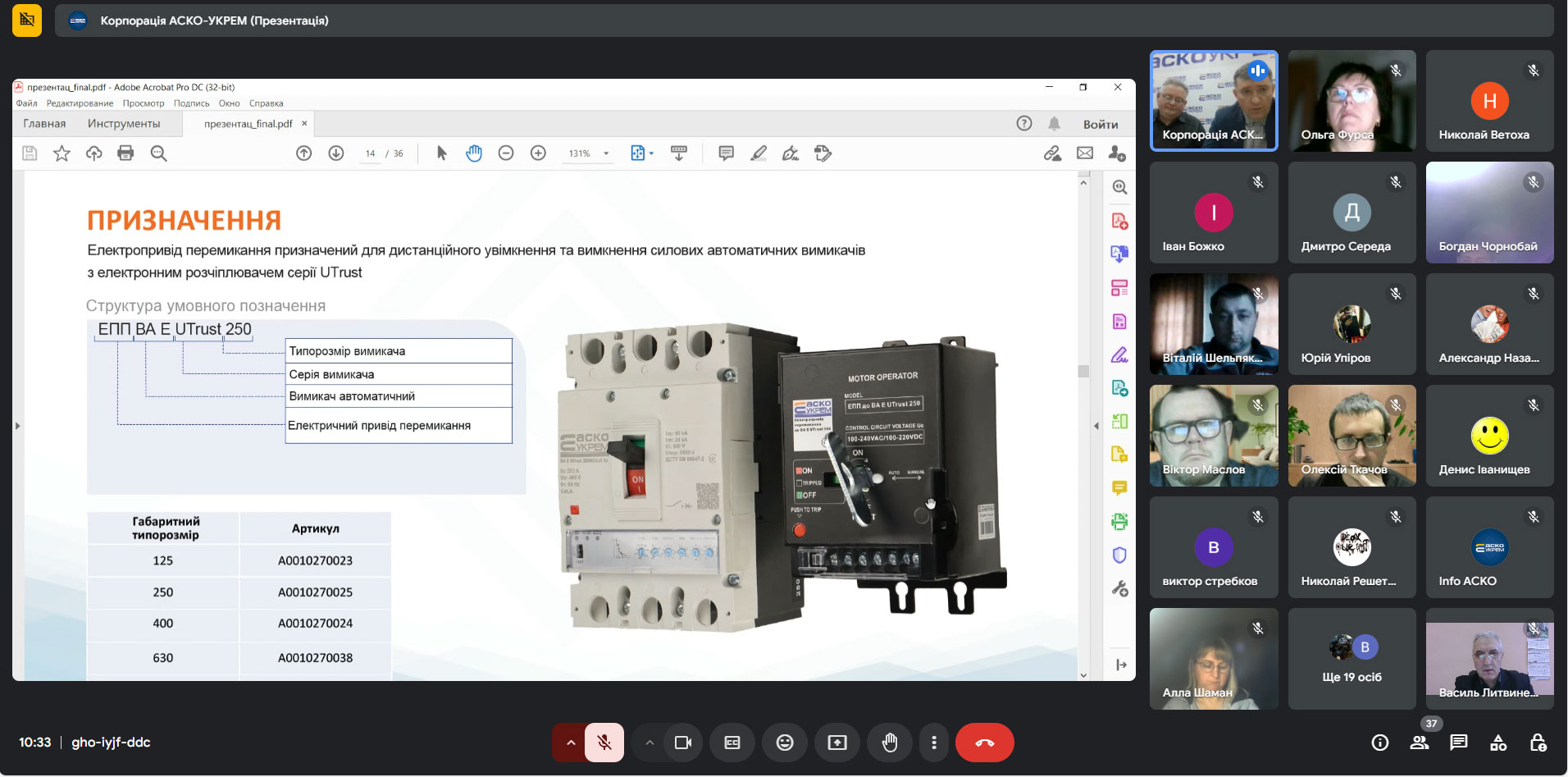
Task: Select Василь Литвине video tile
Action: tap(1489, 659)
